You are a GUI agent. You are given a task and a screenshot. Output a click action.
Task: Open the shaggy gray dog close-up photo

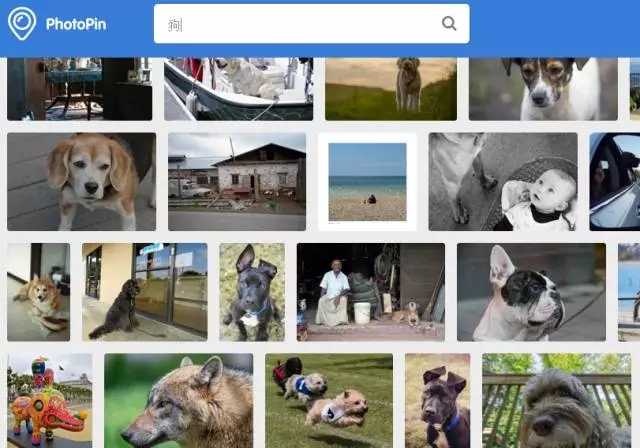click(x=558, y=400)
